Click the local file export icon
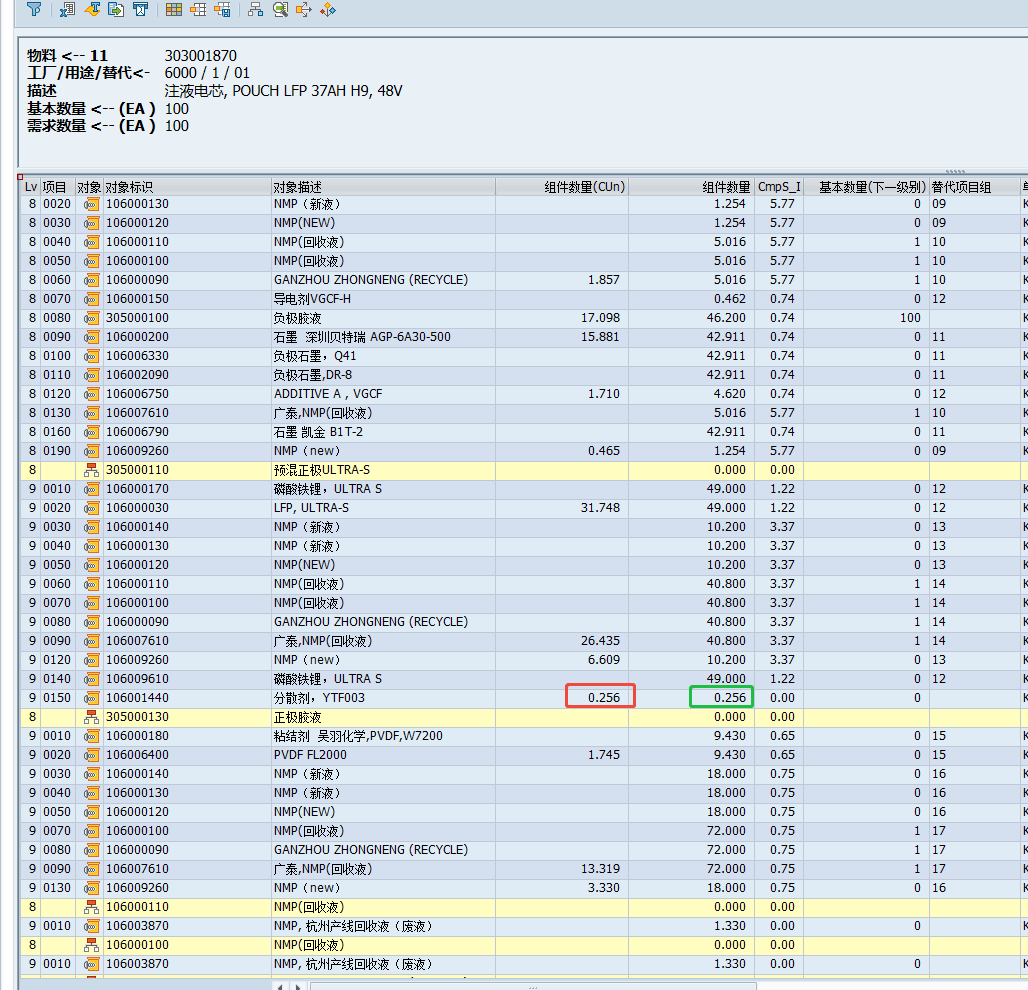This screenshot has height=990, width=1028. click(x=116, y=9)
